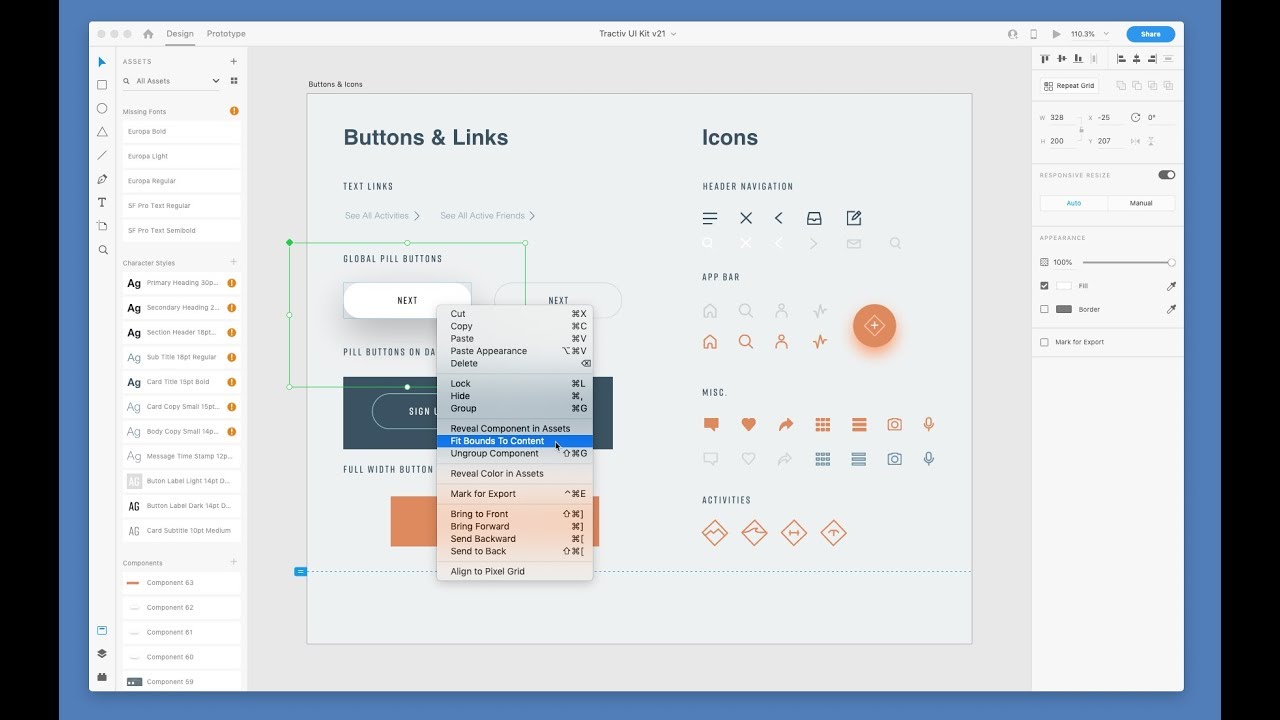Viewport: 1280px width, 720px height.
Task: Click the desktop preview play icon
Action: pyautogui.click(x=1056, y=34)
